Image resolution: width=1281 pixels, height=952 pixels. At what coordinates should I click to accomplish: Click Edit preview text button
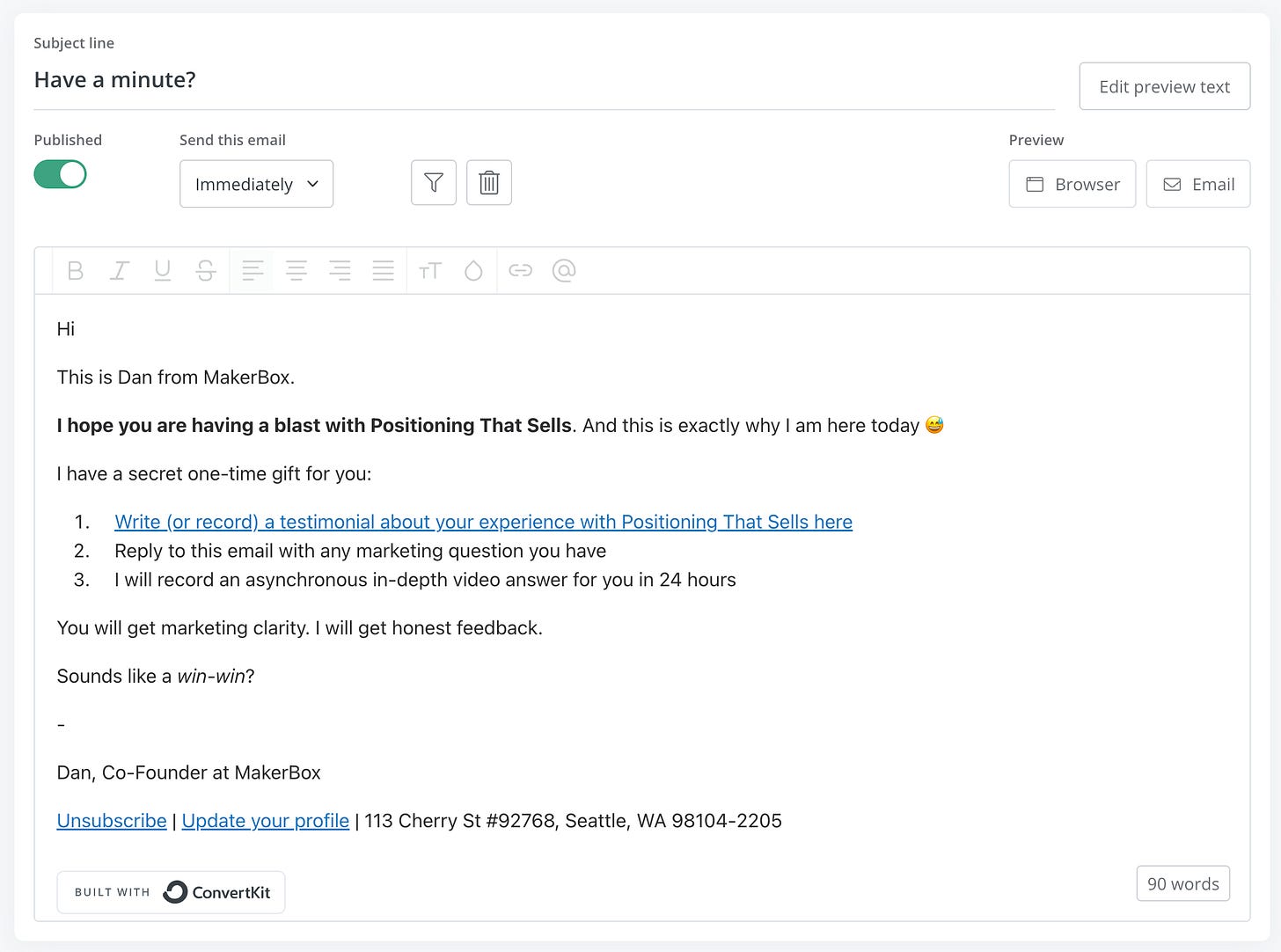pyautogui.click(x=1164, y=86)
